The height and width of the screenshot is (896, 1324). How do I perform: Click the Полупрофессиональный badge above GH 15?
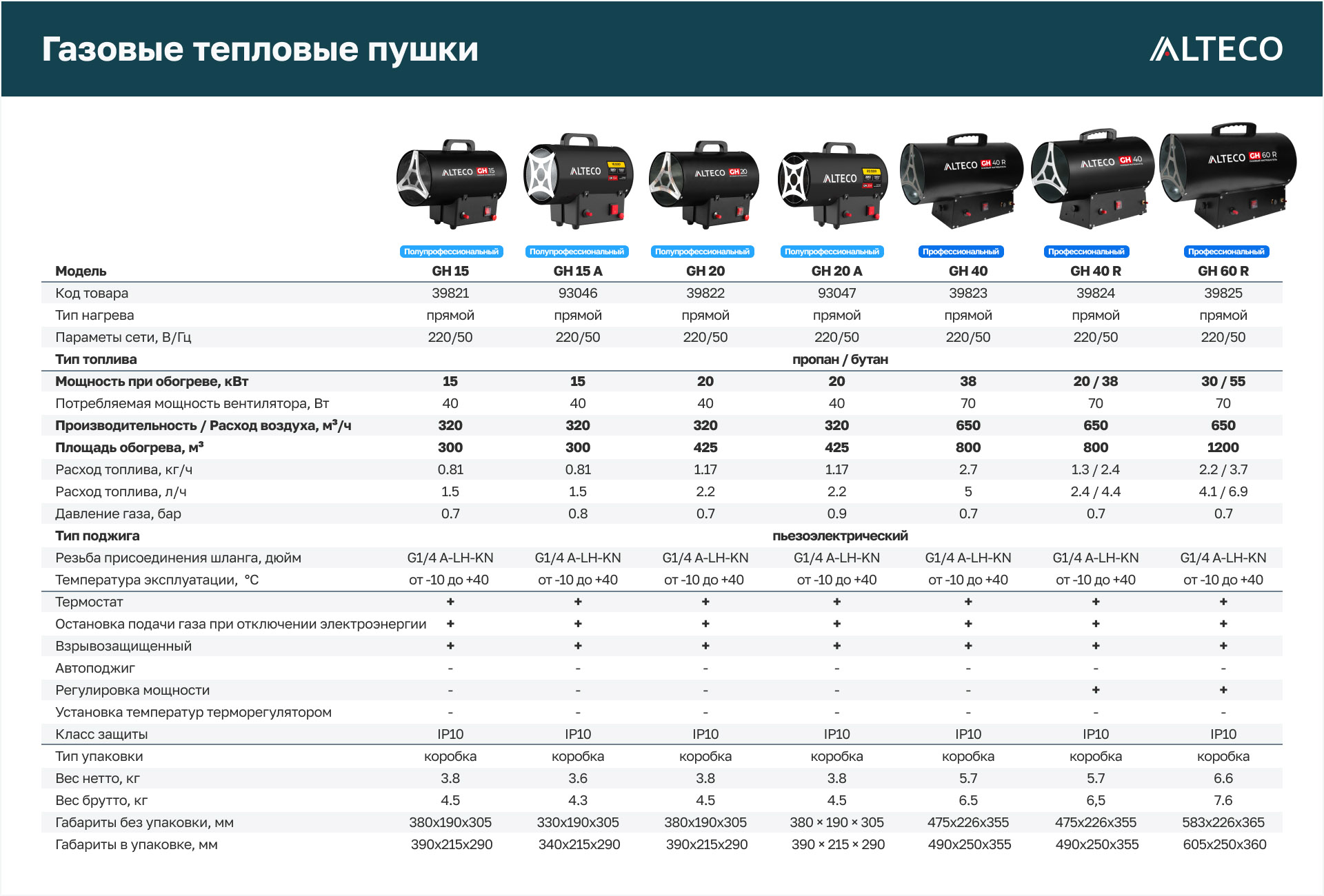point(451,252)
